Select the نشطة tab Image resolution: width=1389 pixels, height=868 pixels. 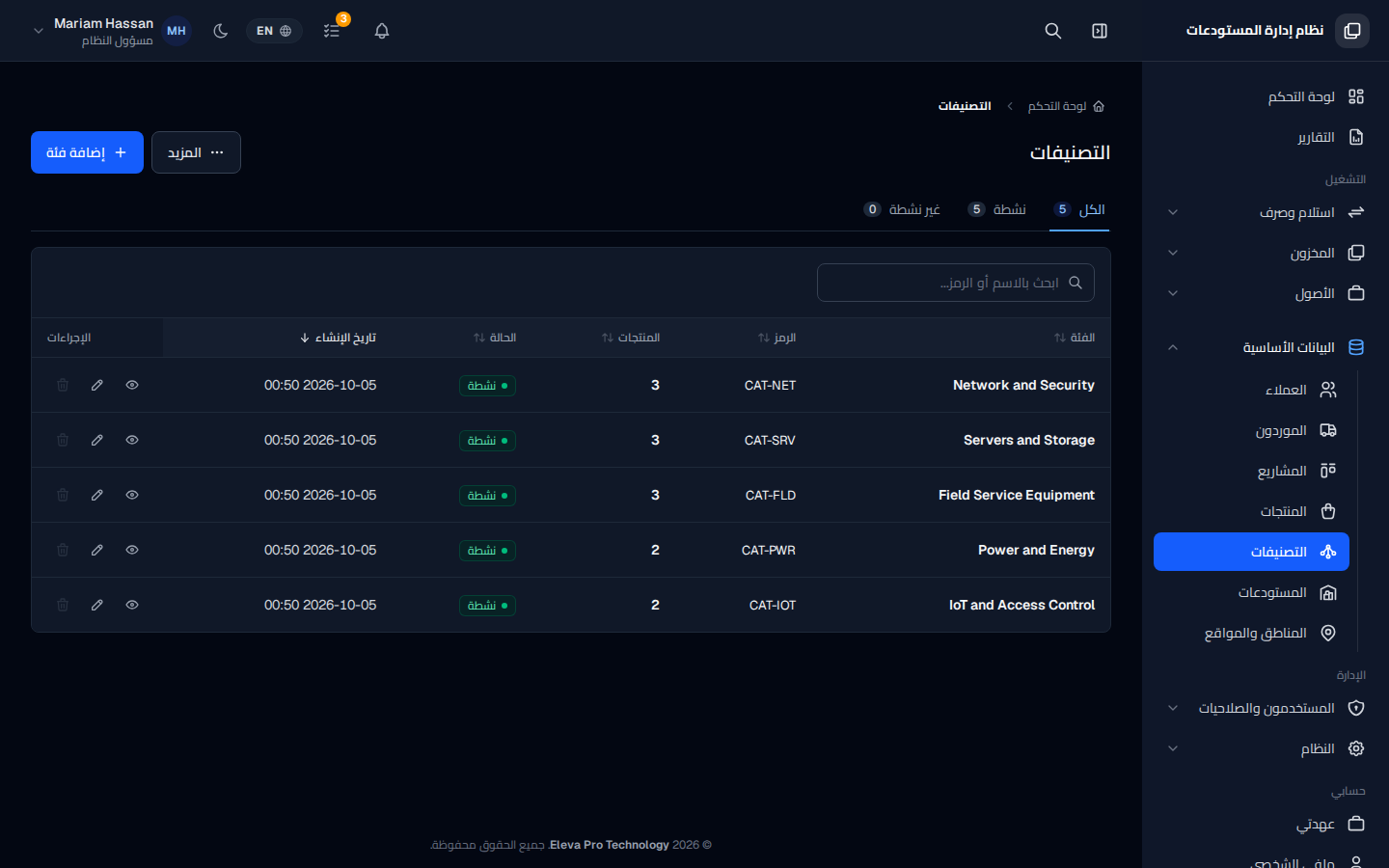point(996,209)
